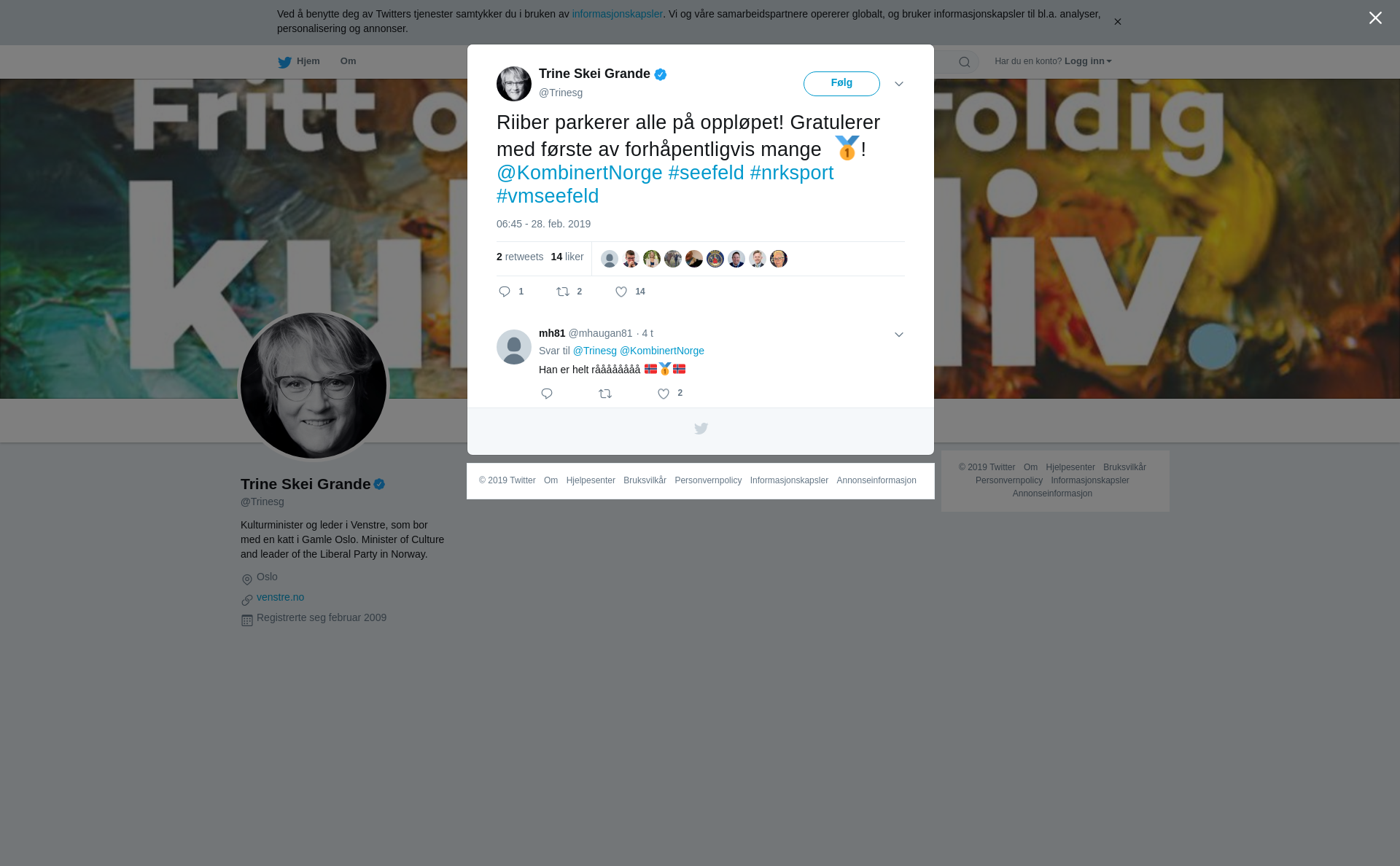1400x866 pixels.
Task: Open the venstre.no profile link
Action: tap(281, 597)
